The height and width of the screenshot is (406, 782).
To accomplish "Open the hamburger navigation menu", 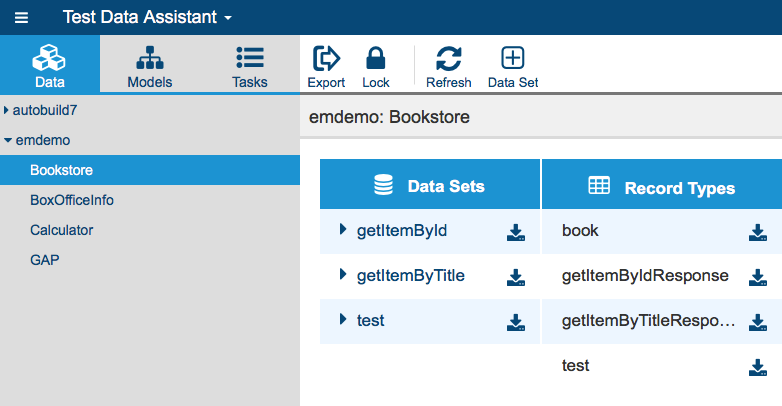I will click(21, 18).
